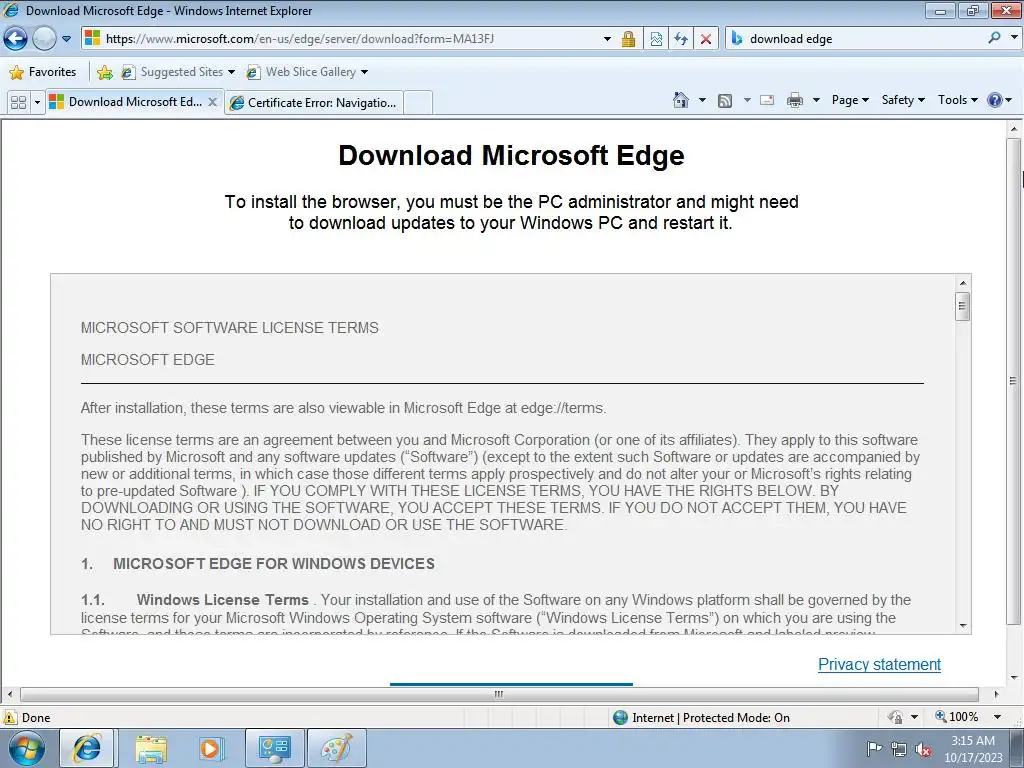
Task: Expand the Web Slice Gallery dropdown arrow
Action: [x=364, y=72]
